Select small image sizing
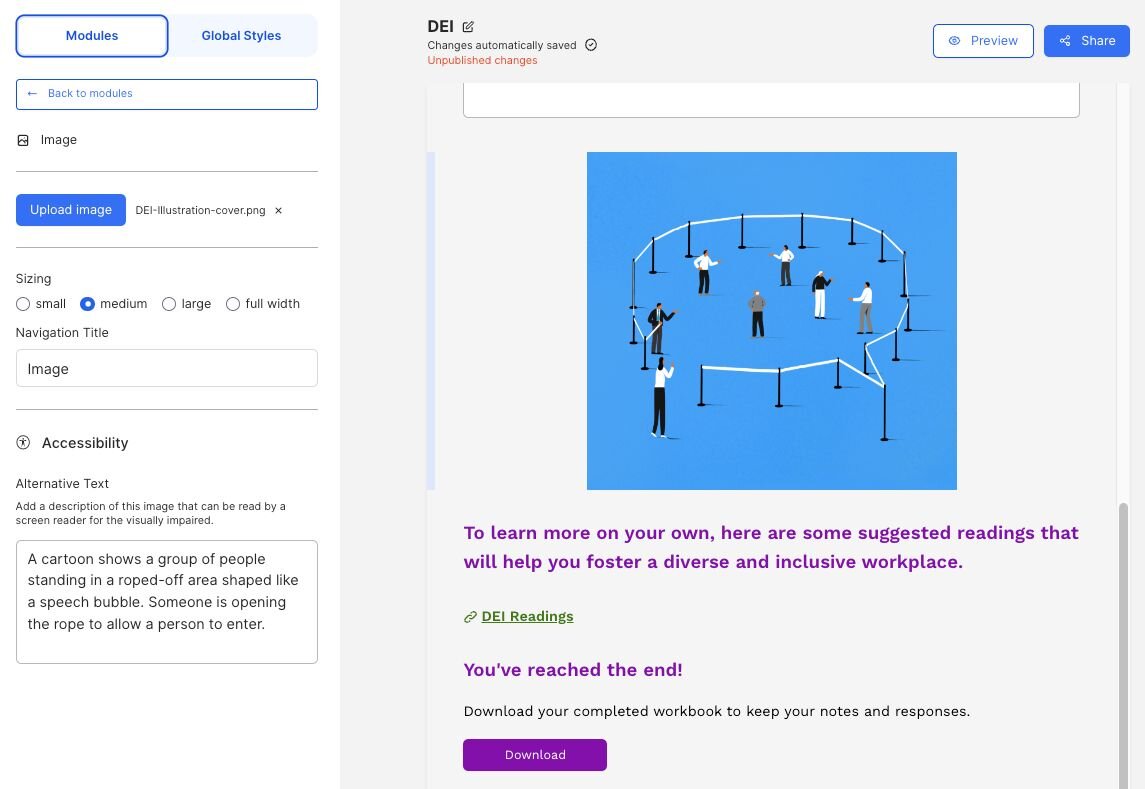Viewport: 1145px width, 789px height. click(23, 304)
